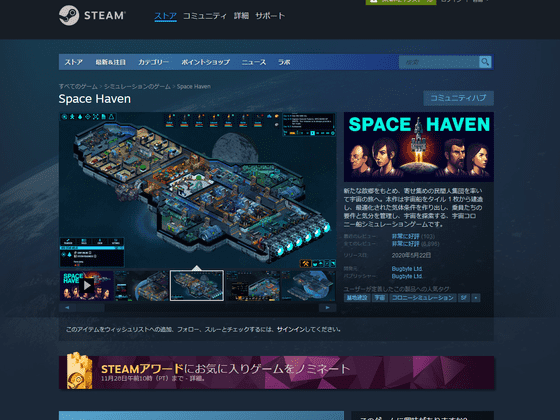560x420 pixels.
Task: Play the Space Haven trailer thumbnail
Action: coord(87,285)
